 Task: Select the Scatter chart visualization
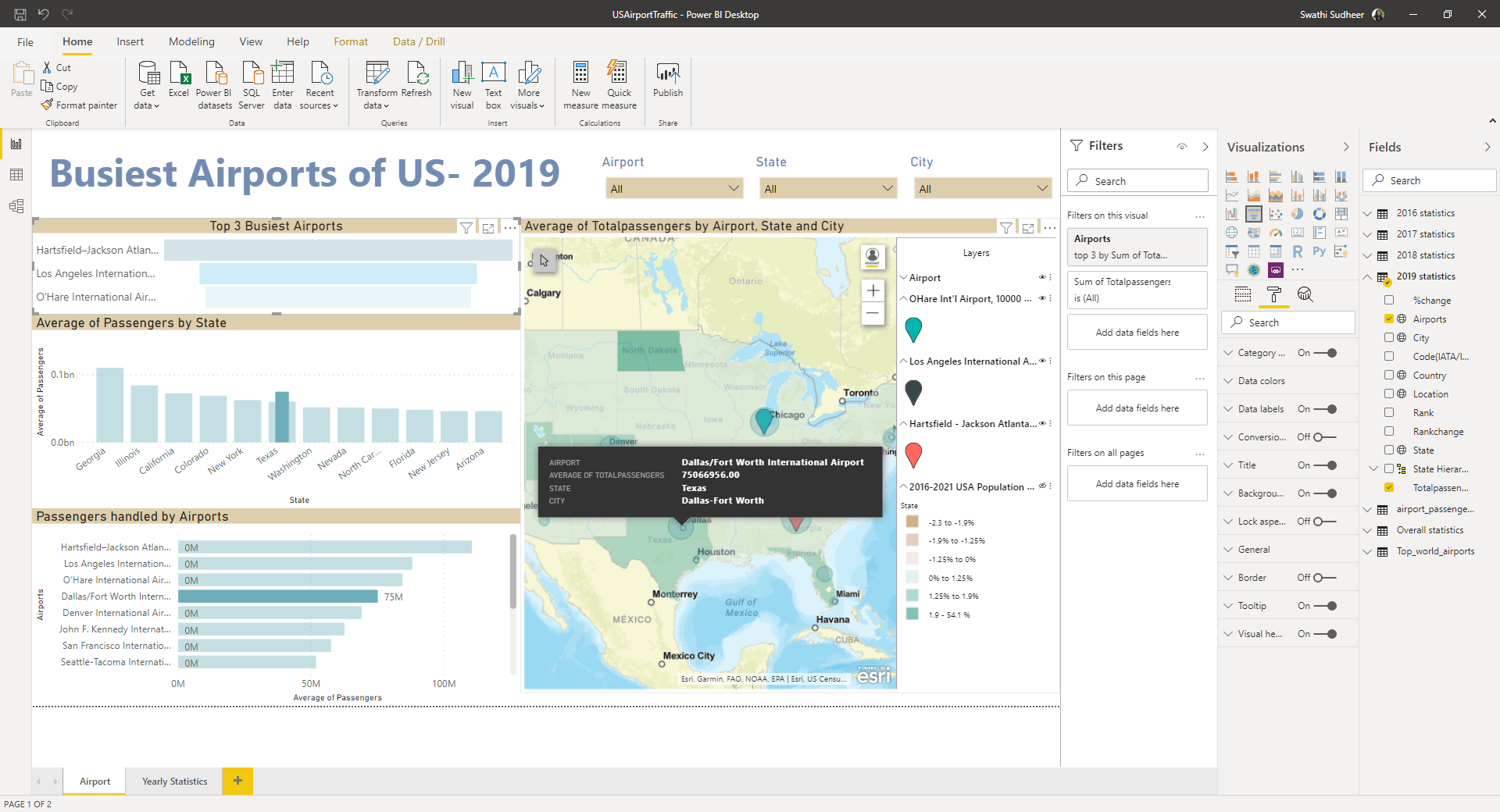pos(1276,214)
